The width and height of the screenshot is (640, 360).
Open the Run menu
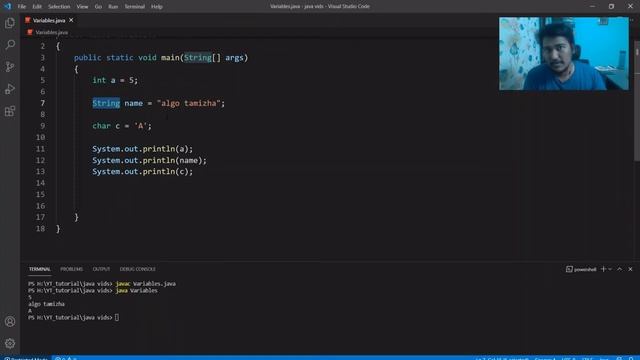click(113, 7)
